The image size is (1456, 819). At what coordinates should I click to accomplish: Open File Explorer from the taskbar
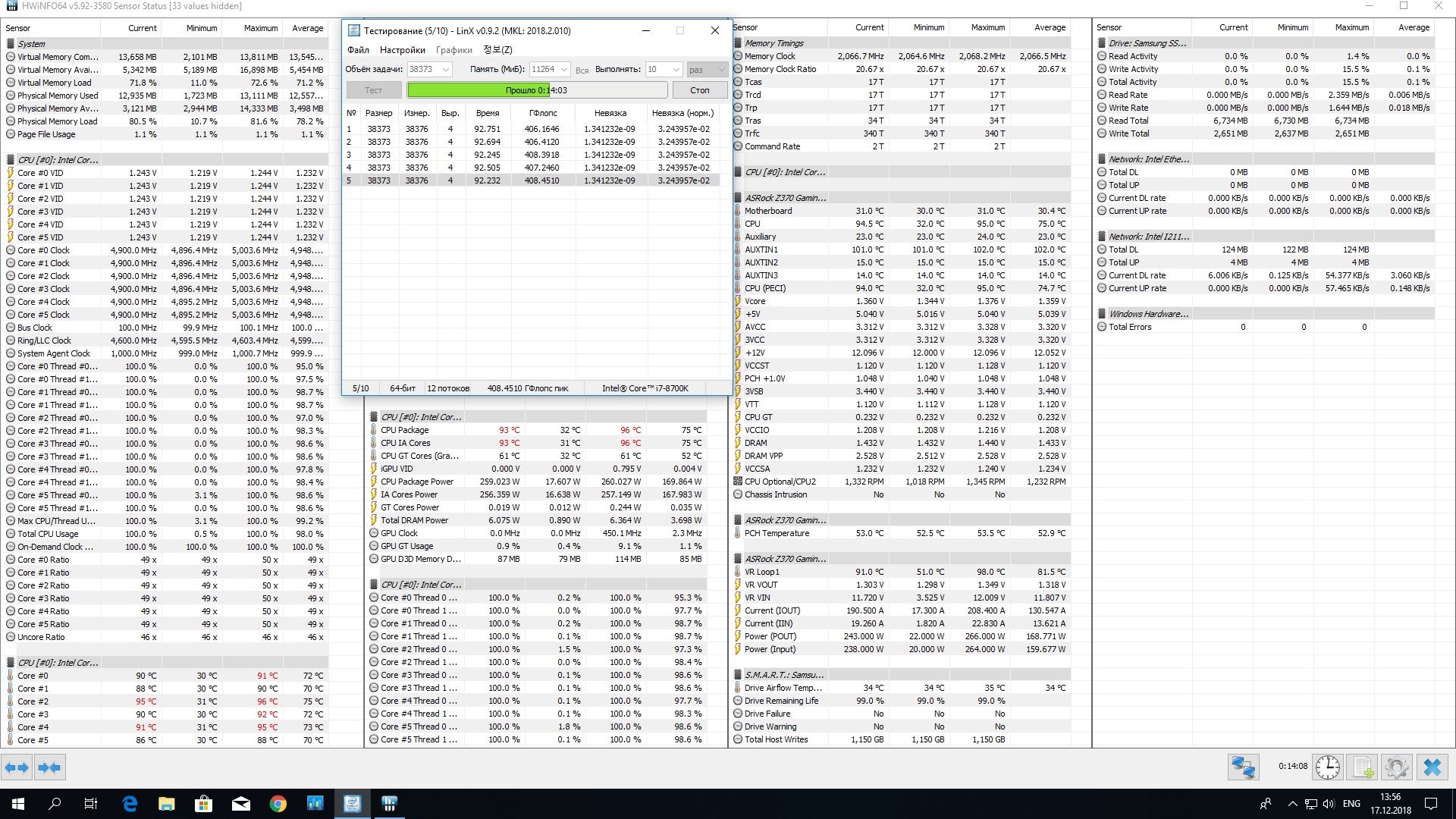(167, 804)
